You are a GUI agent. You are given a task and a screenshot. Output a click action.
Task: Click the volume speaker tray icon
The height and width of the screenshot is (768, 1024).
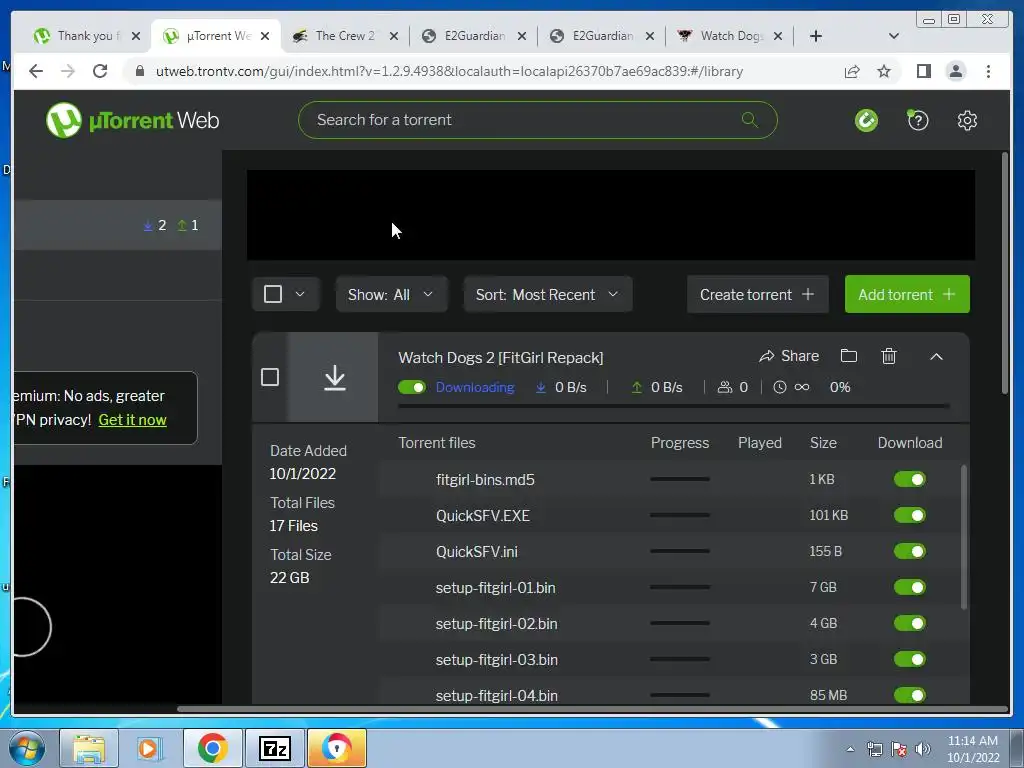pyautogui.click(x=923, y=749)
